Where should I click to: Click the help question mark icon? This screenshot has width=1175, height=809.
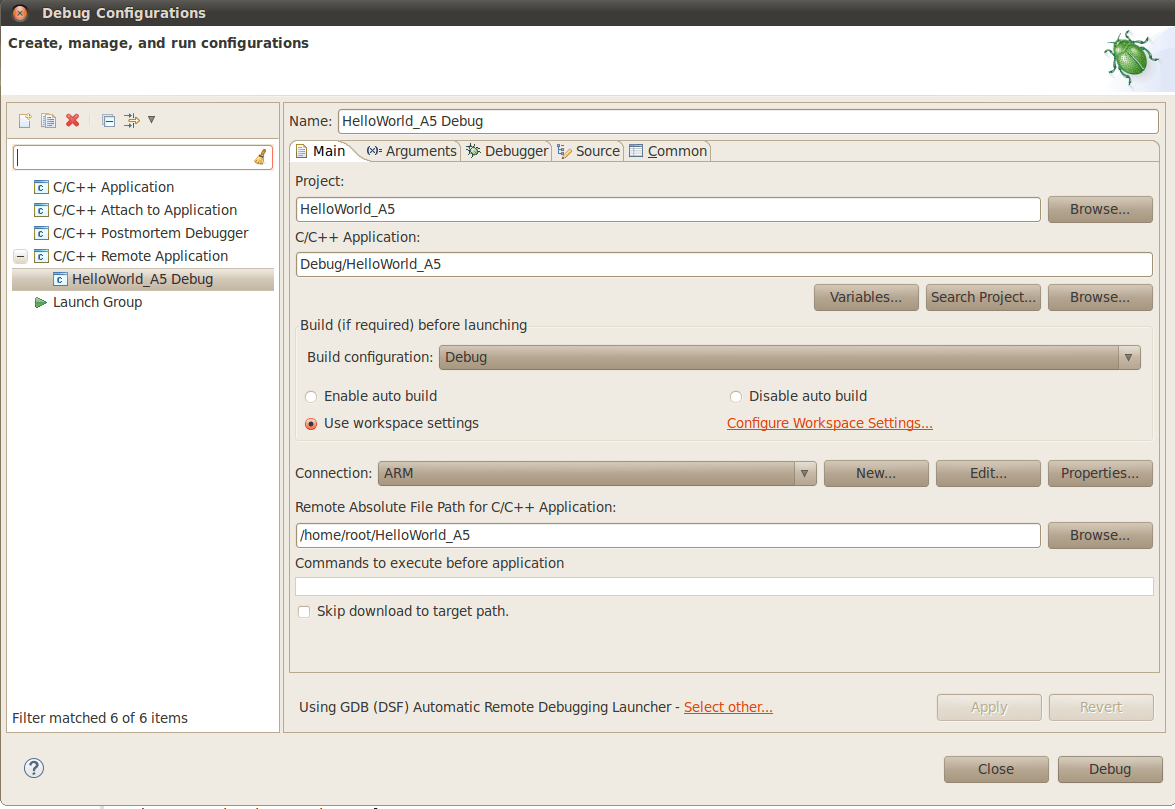34,768
